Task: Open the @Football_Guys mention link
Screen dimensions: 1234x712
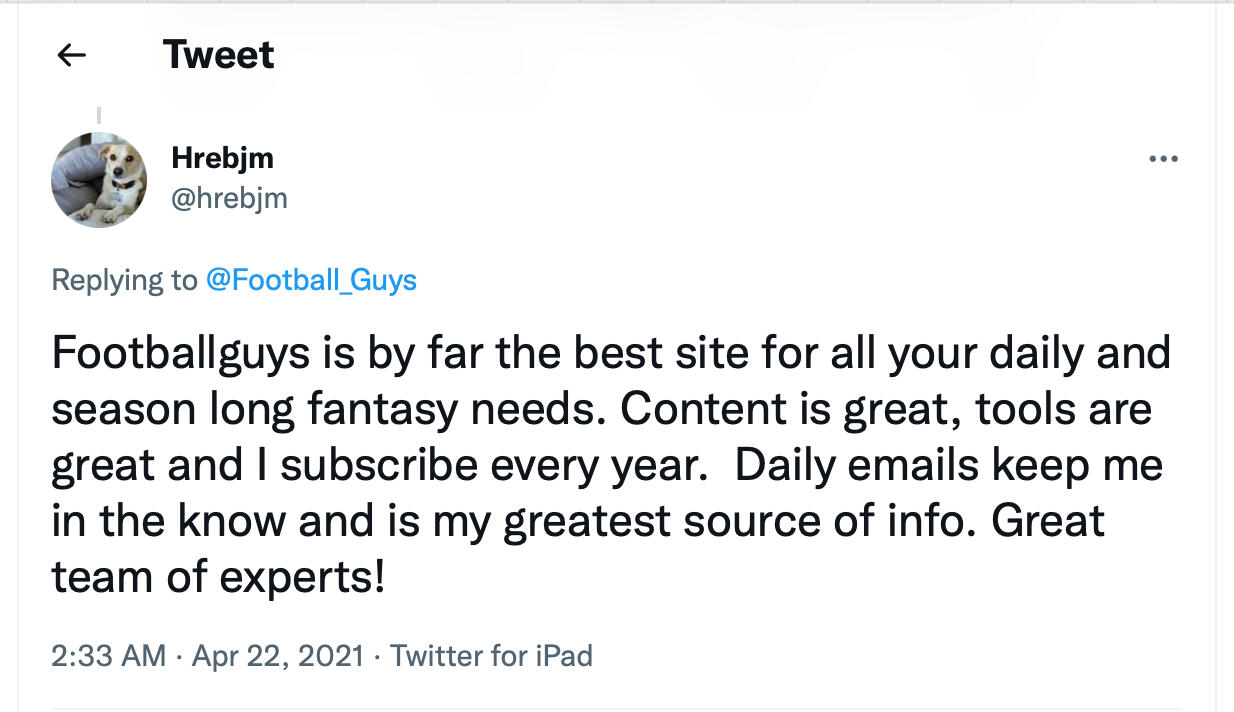Action: click(311, 280)
